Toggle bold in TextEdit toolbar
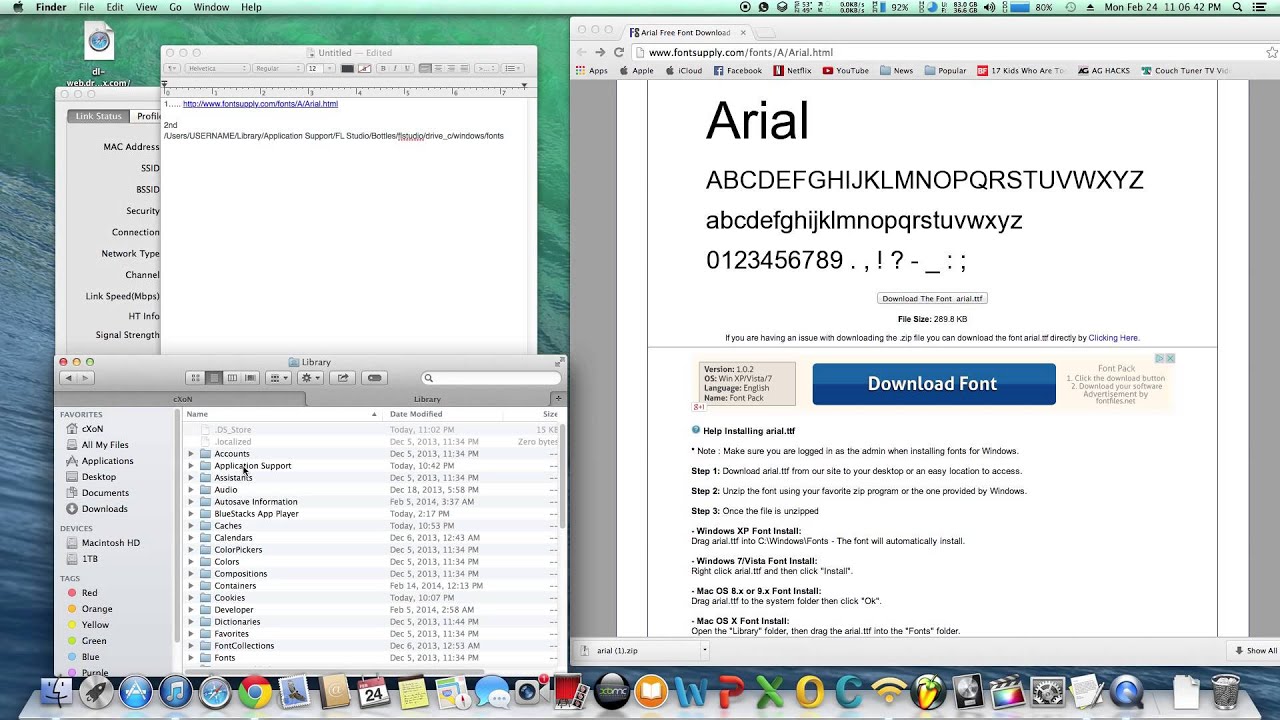The height and width of the screenshot is (720, 1280). (382, 68)
